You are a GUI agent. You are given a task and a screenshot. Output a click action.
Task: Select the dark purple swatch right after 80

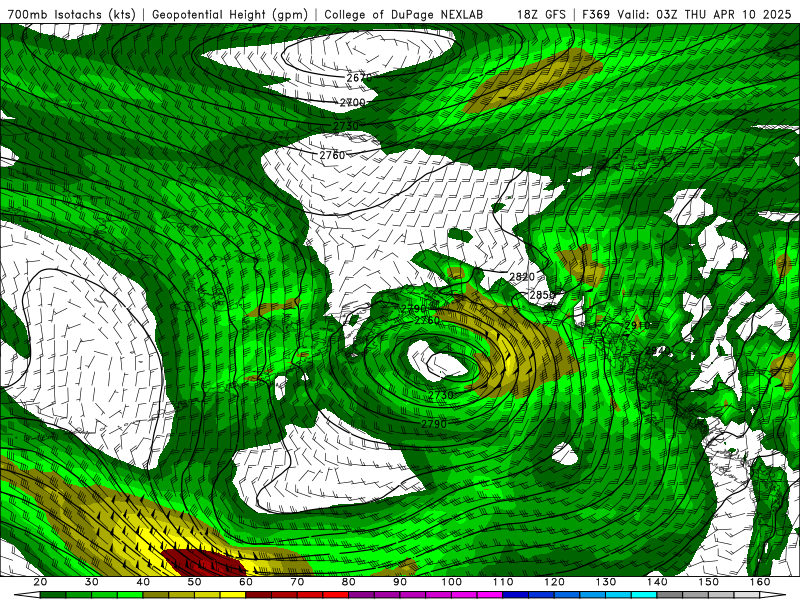[361, 595]
